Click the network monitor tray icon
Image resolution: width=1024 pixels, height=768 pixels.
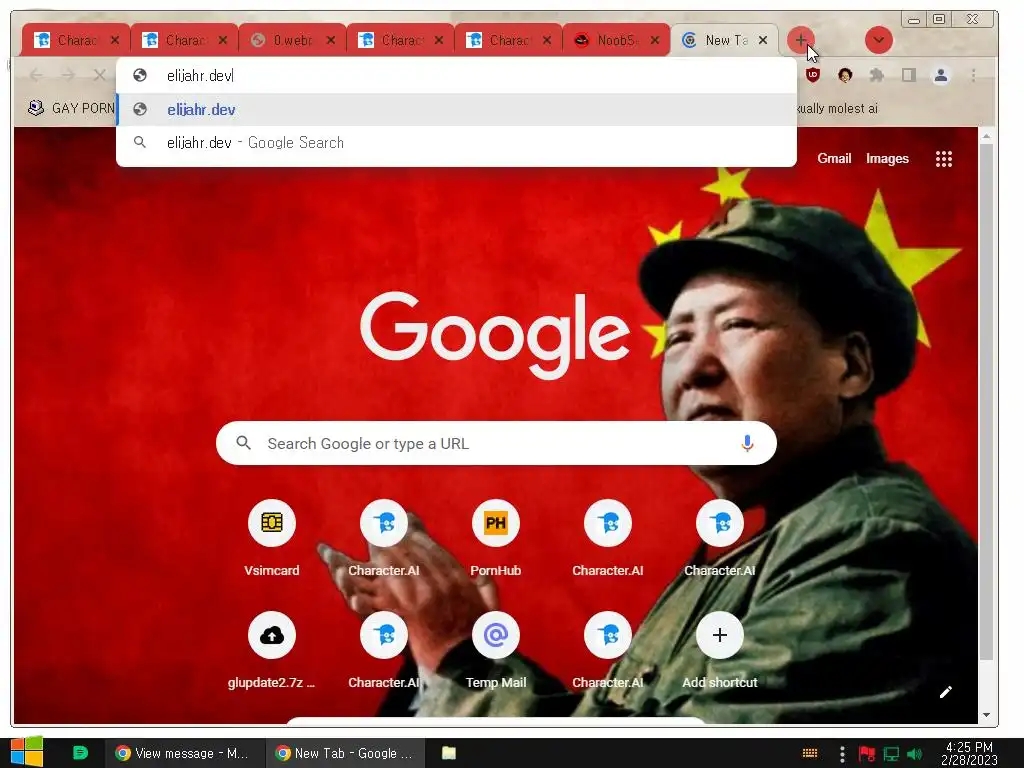[x=891, y=754]
